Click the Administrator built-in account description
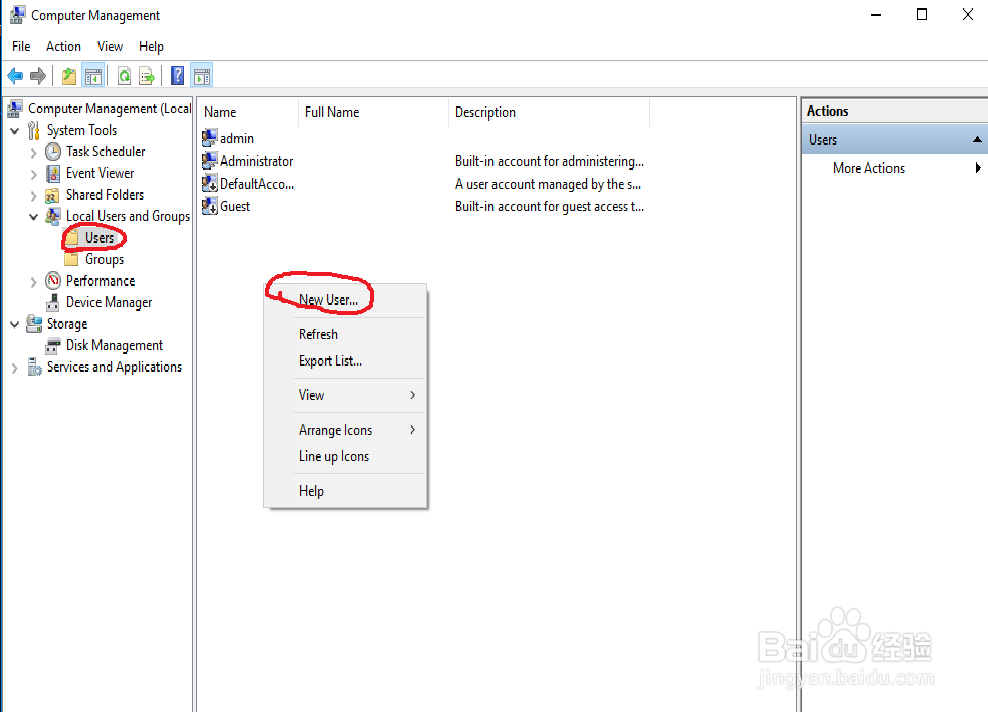The width and height of the screenshot is (988, 712). click(549, 161)
